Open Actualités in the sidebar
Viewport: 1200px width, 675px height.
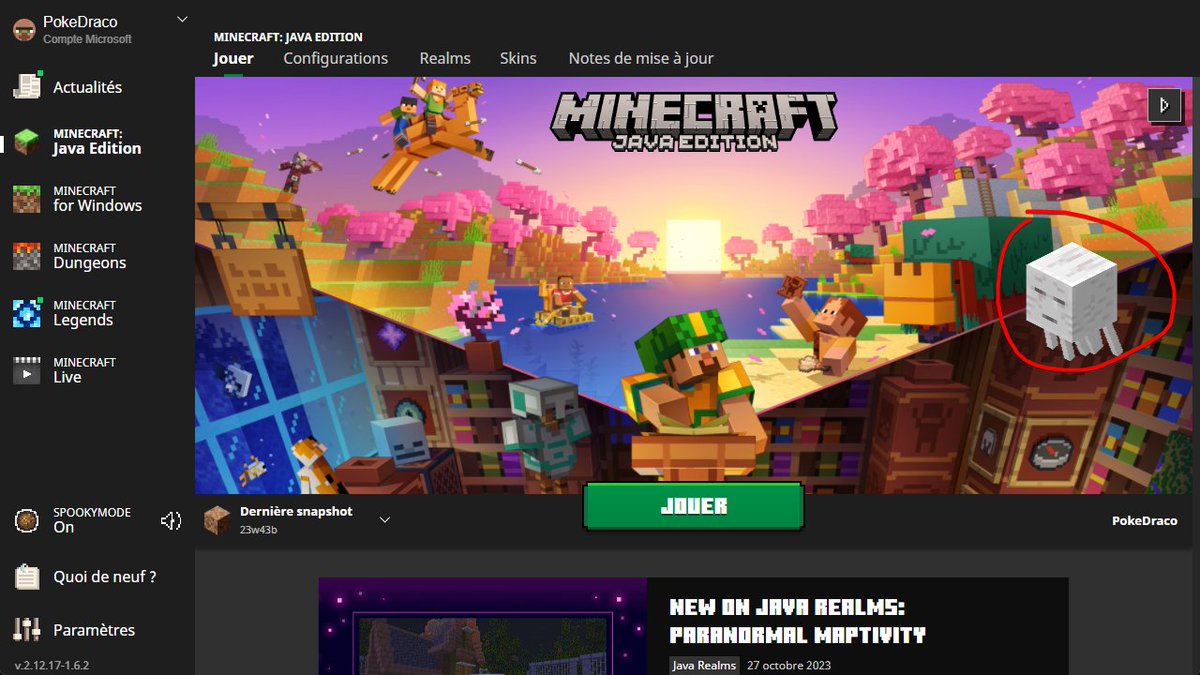(87, 87)
